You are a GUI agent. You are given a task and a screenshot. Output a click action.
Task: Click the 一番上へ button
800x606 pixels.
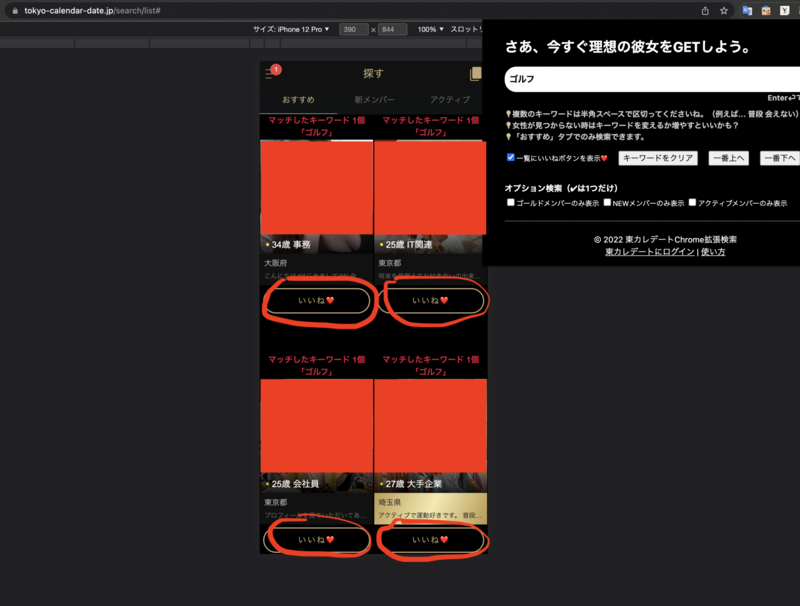coord(729,158)
